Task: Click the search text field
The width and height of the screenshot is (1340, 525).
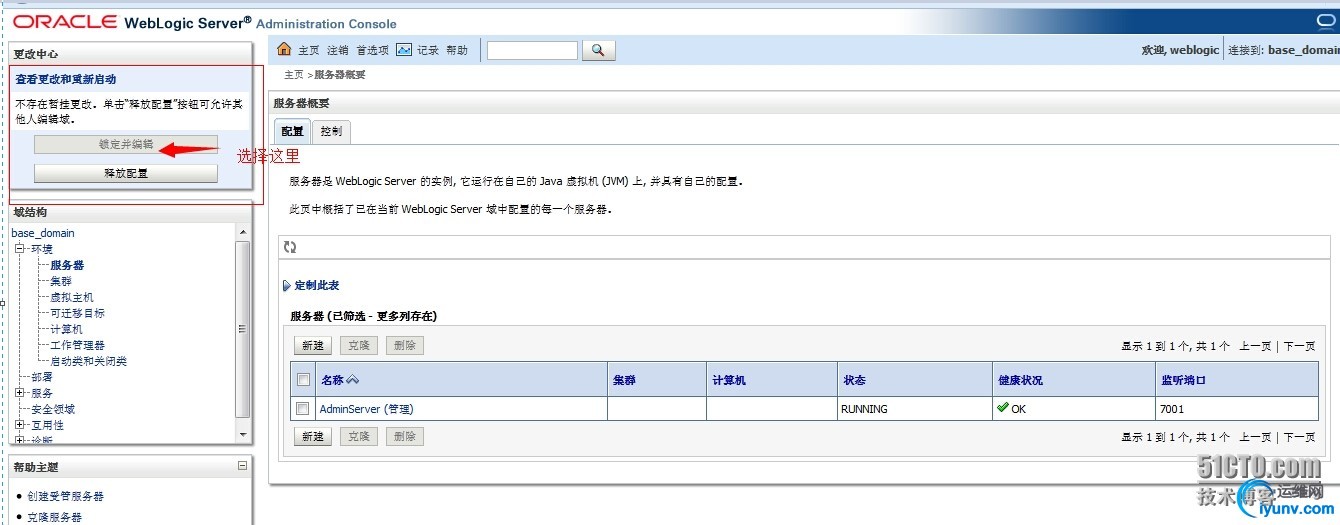Action: click(532, 50)
